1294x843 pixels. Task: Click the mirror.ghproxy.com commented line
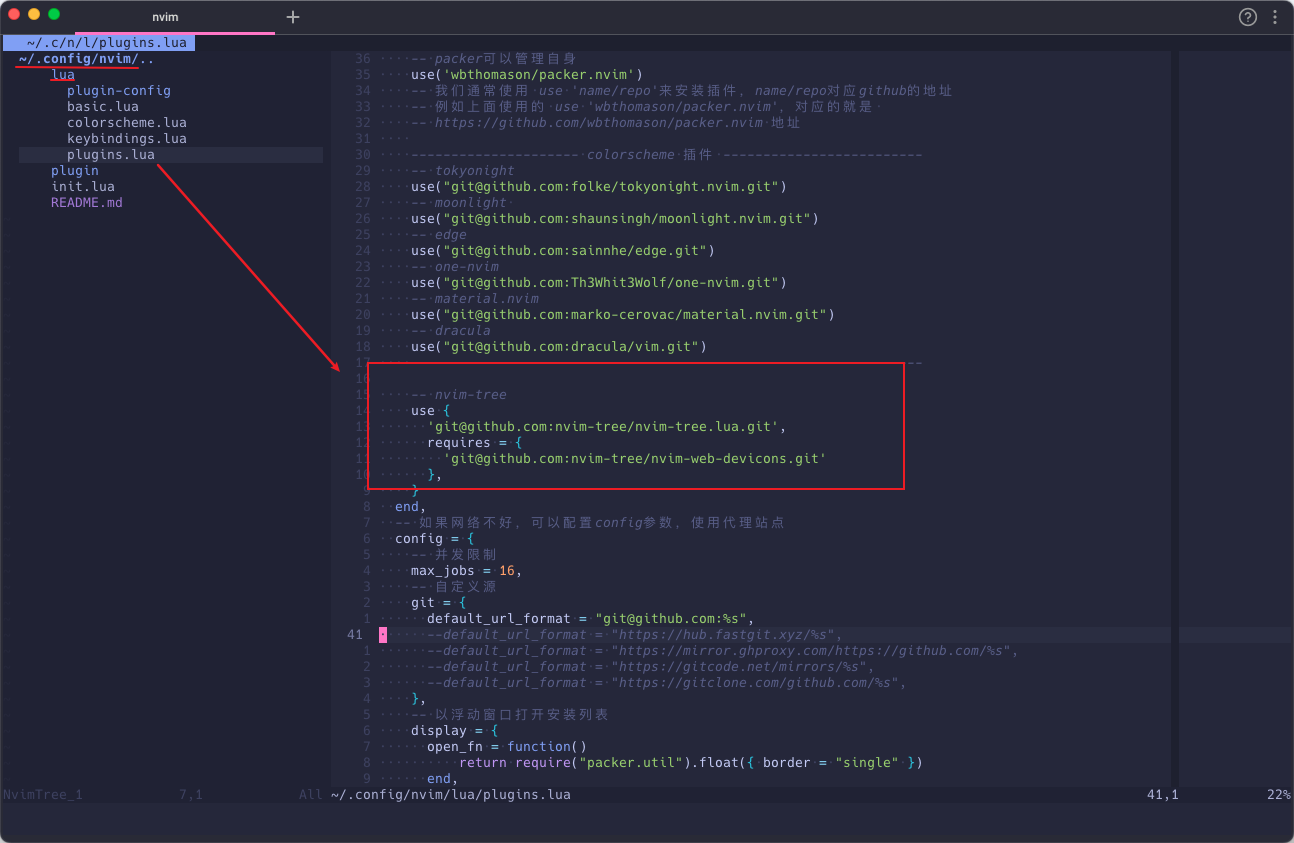(723, 651)
